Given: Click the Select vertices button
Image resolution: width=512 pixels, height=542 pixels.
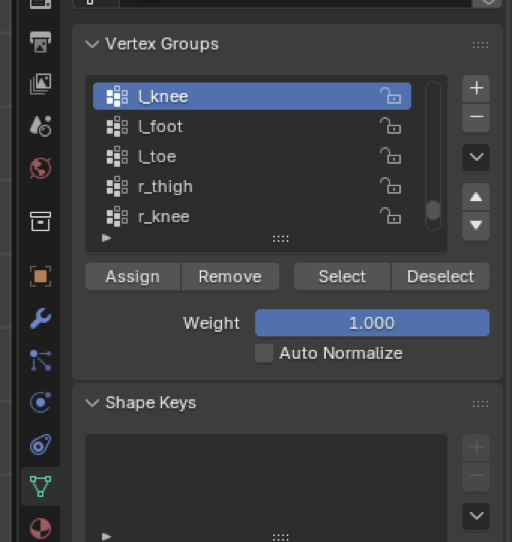Looking at the screenshot, I should (342, 277).
